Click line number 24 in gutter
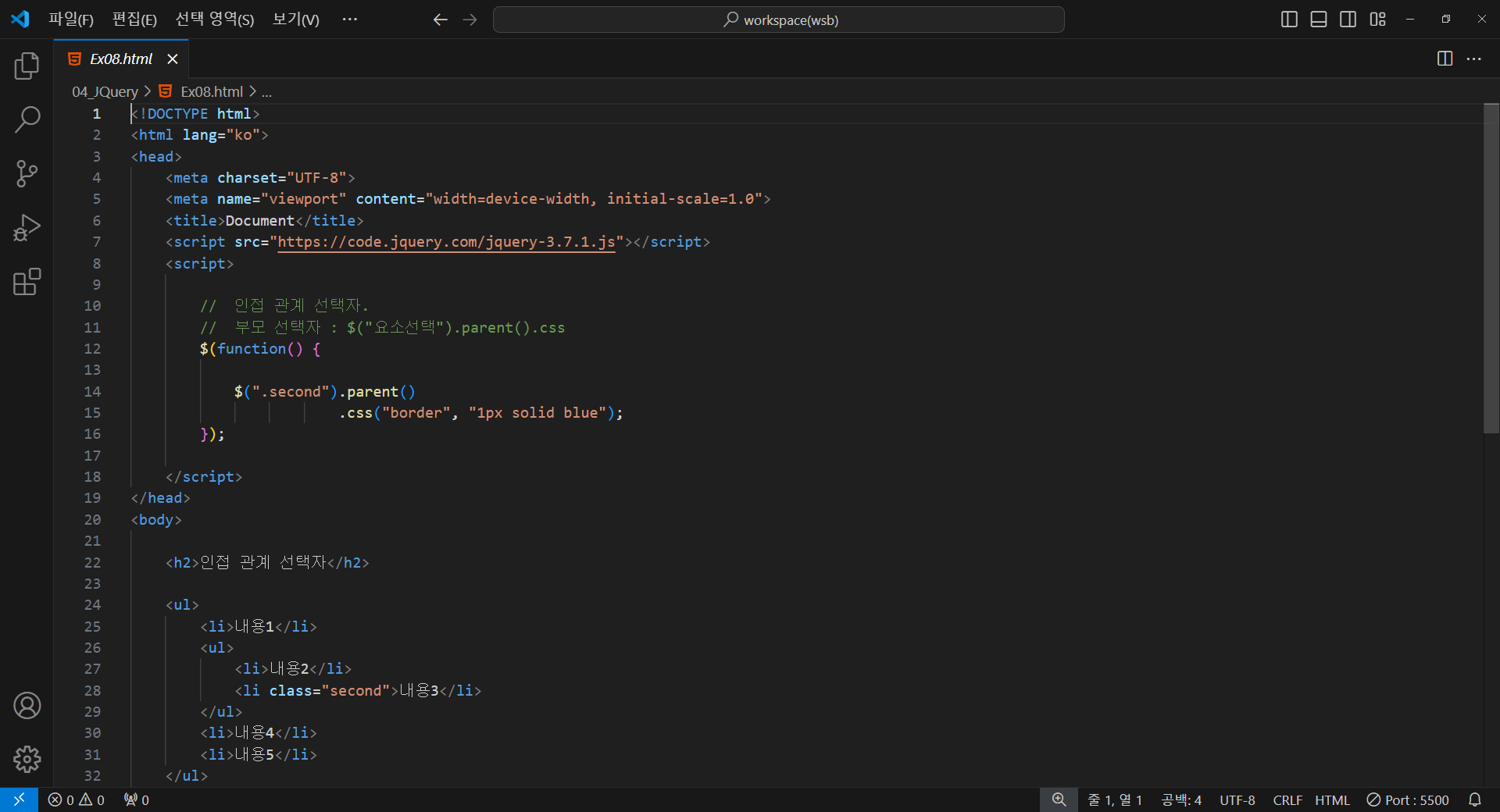 click(92, 605)
